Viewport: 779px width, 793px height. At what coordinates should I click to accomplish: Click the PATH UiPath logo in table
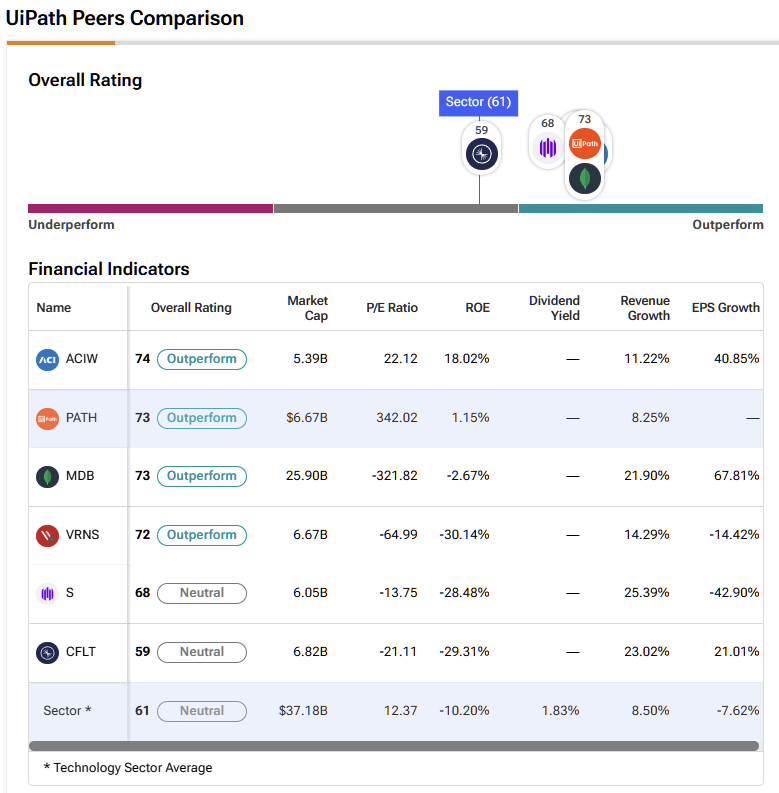(47, 418)
